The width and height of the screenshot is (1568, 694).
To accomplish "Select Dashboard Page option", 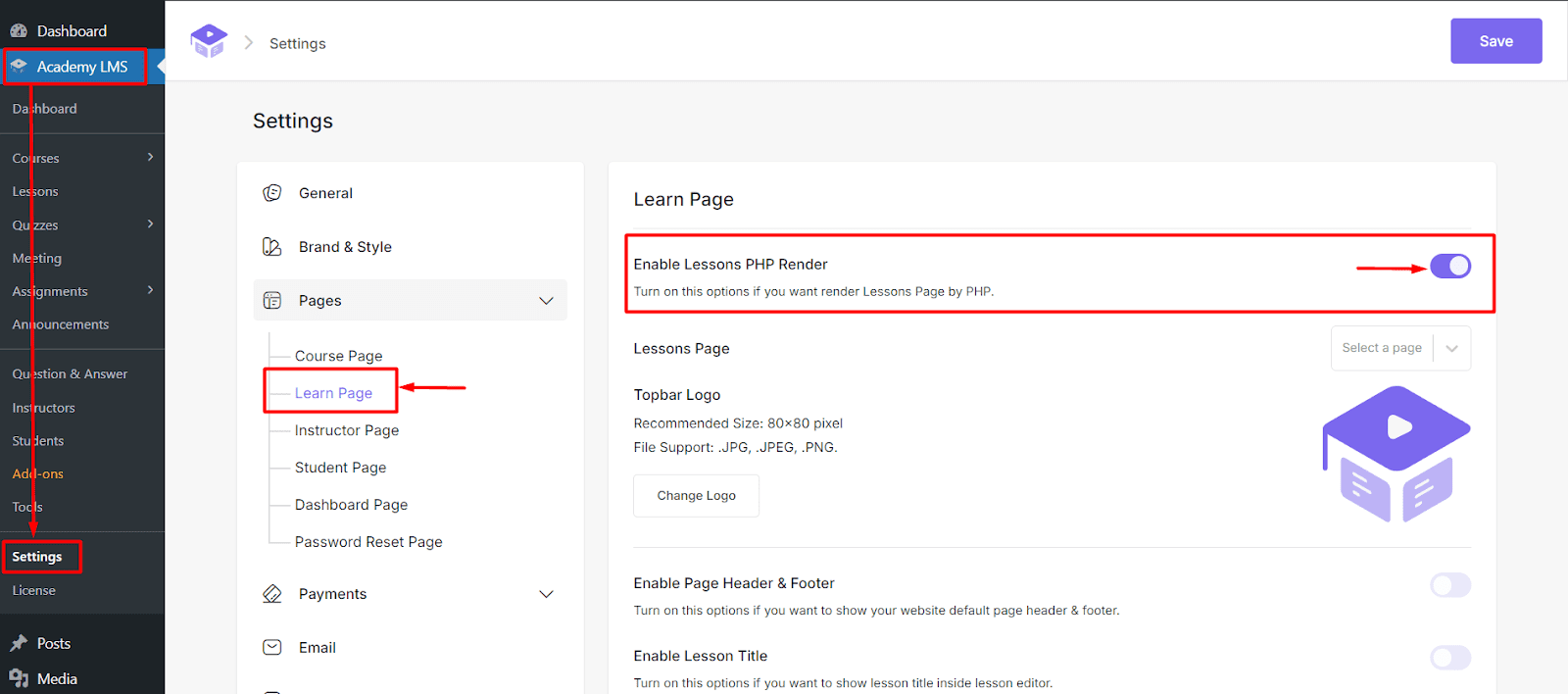I will 351,505.
